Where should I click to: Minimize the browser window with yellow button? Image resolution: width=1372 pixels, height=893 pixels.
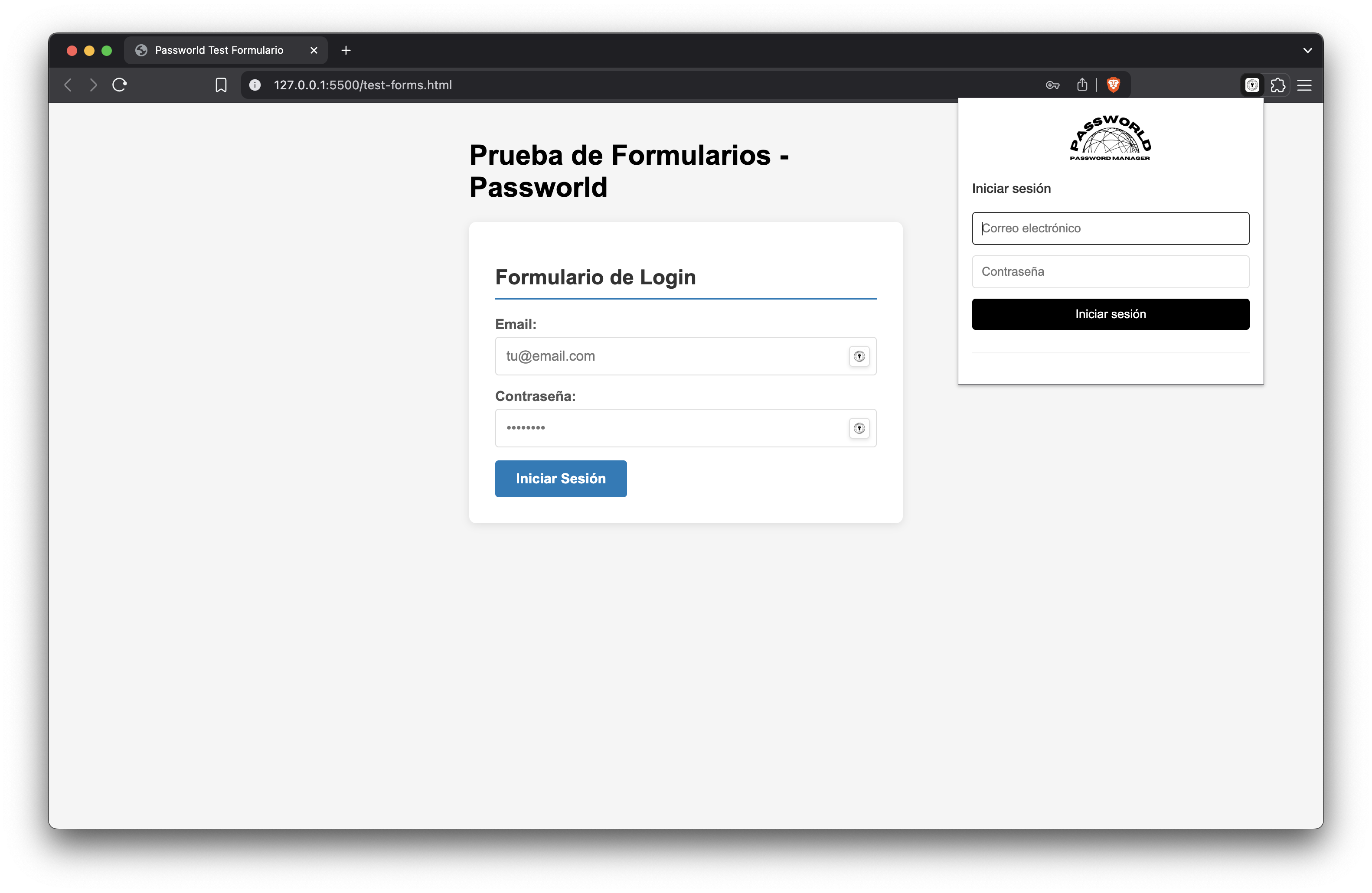pos(89,51)
